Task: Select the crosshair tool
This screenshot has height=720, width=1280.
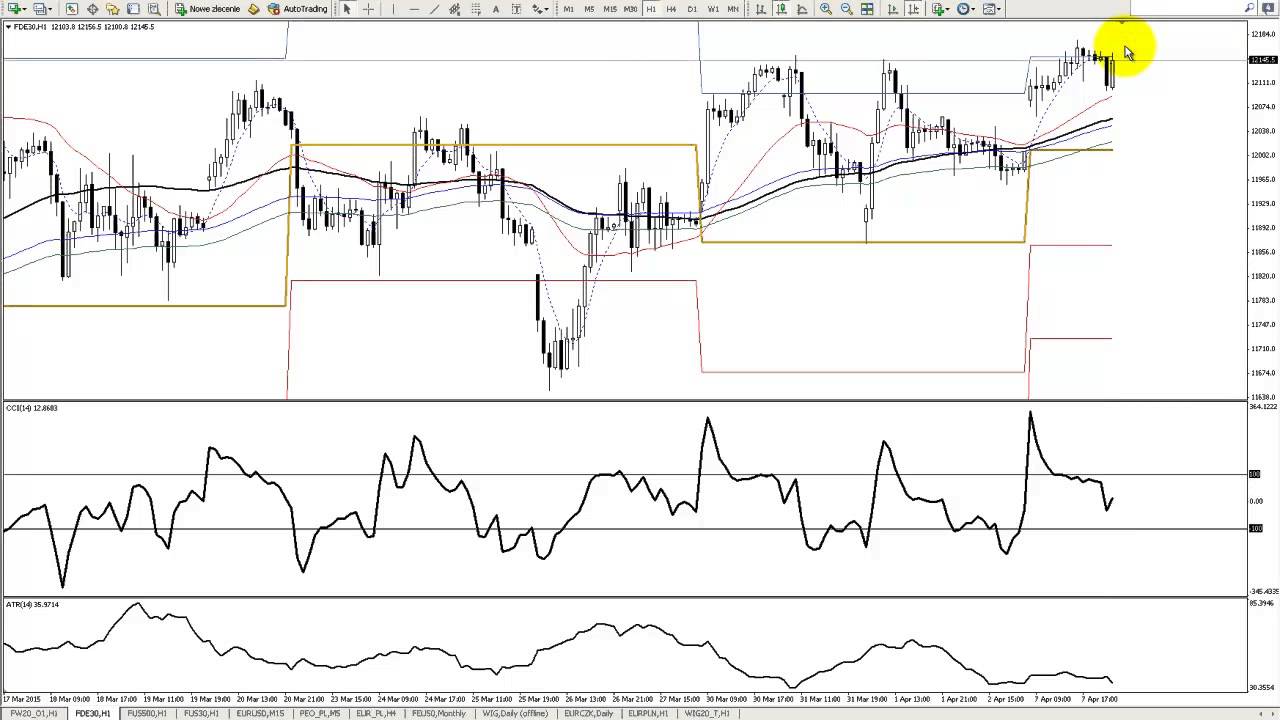Action: click(368, 9)
